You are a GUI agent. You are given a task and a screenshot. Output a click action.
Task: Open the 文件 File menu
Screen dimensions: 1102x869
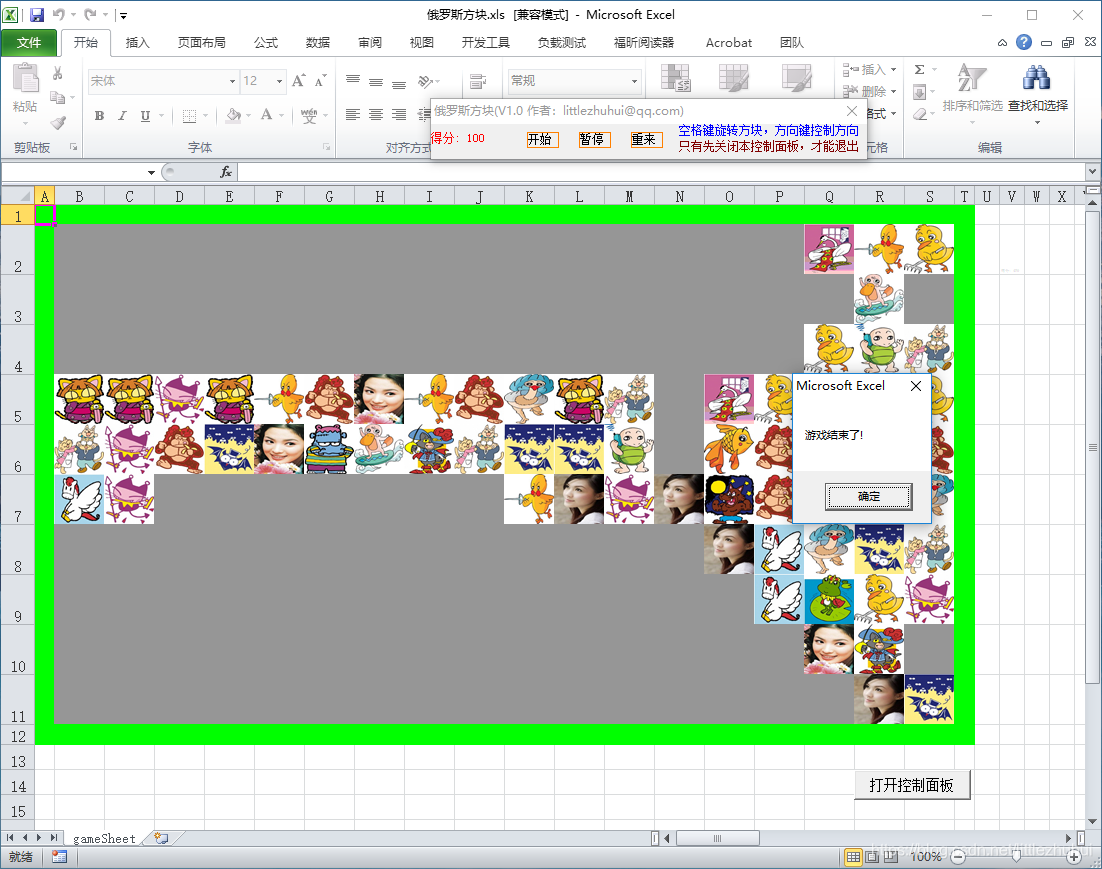[29, 43]
